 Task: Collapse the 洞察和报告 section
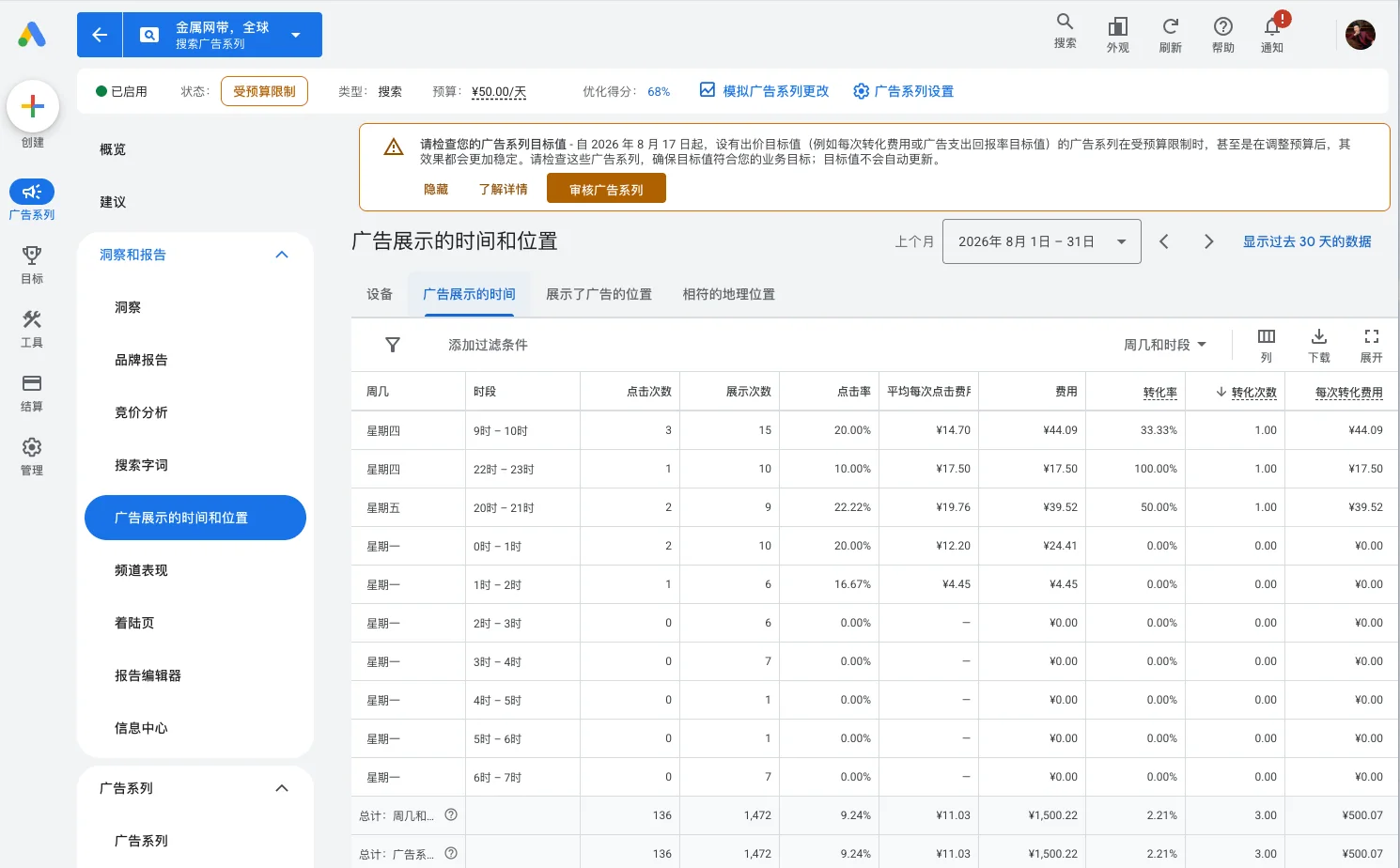tap(282, 255)
